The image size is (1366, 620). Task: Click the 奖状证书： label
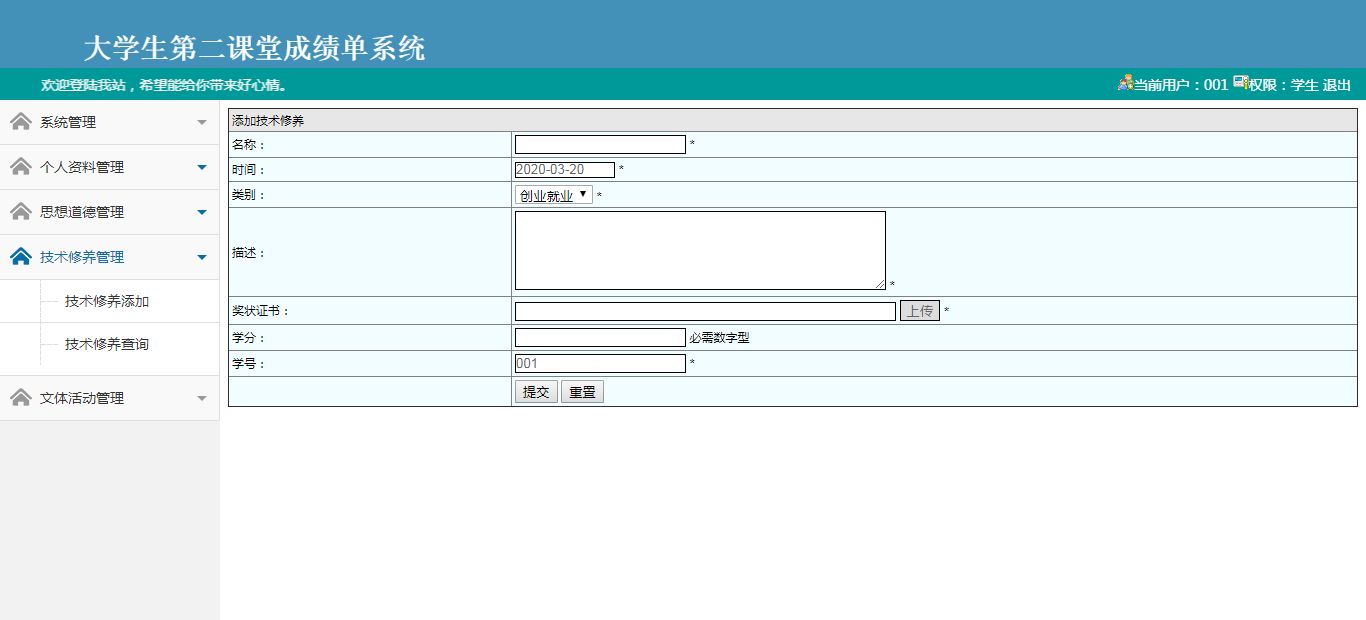tap(261, 311)
